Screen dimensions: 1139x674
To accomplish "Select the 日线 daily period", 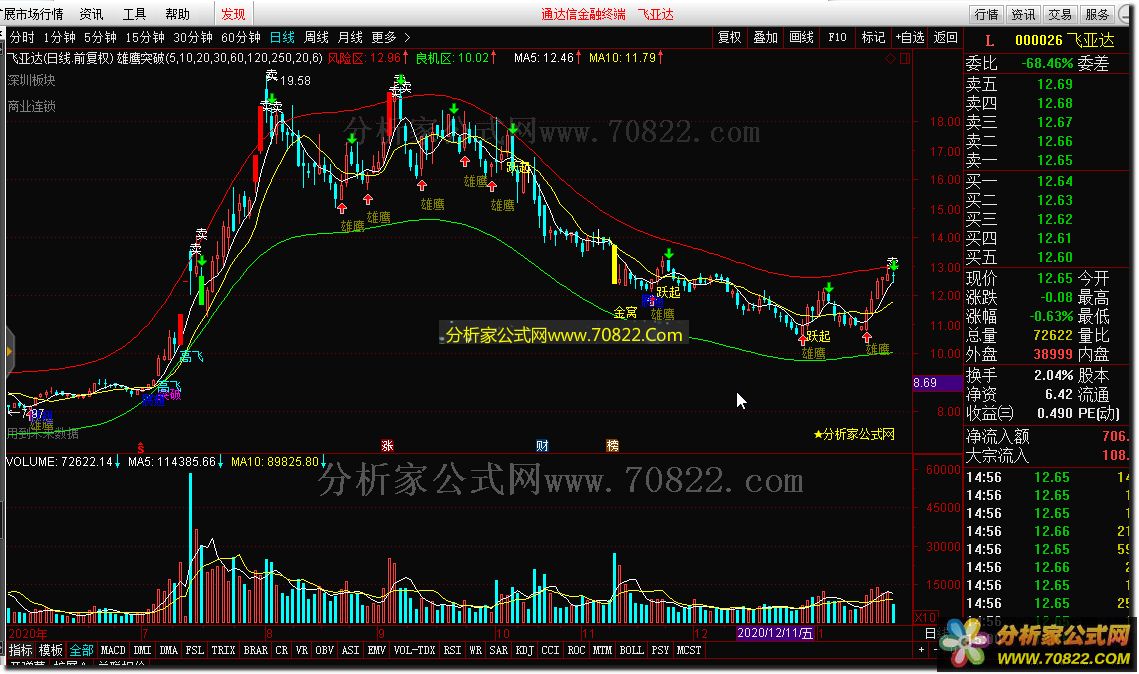I will [x=282, y=37].
